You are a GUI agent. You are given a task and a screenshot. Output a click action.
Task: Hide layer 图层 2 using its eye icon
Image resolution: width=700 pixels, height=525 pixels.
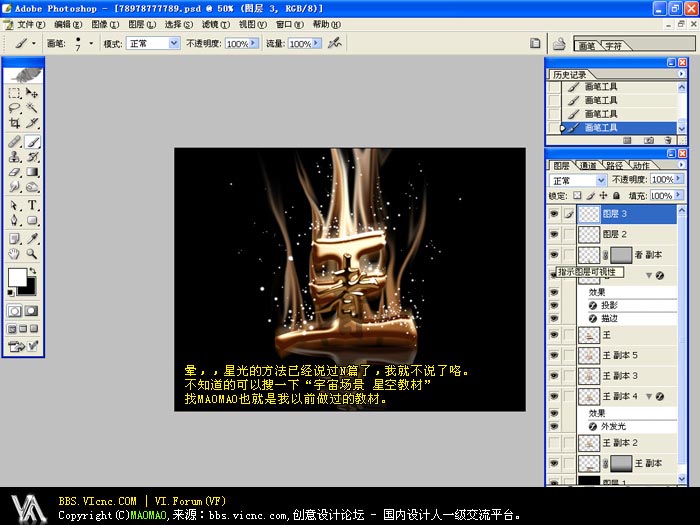coord(555,234)
